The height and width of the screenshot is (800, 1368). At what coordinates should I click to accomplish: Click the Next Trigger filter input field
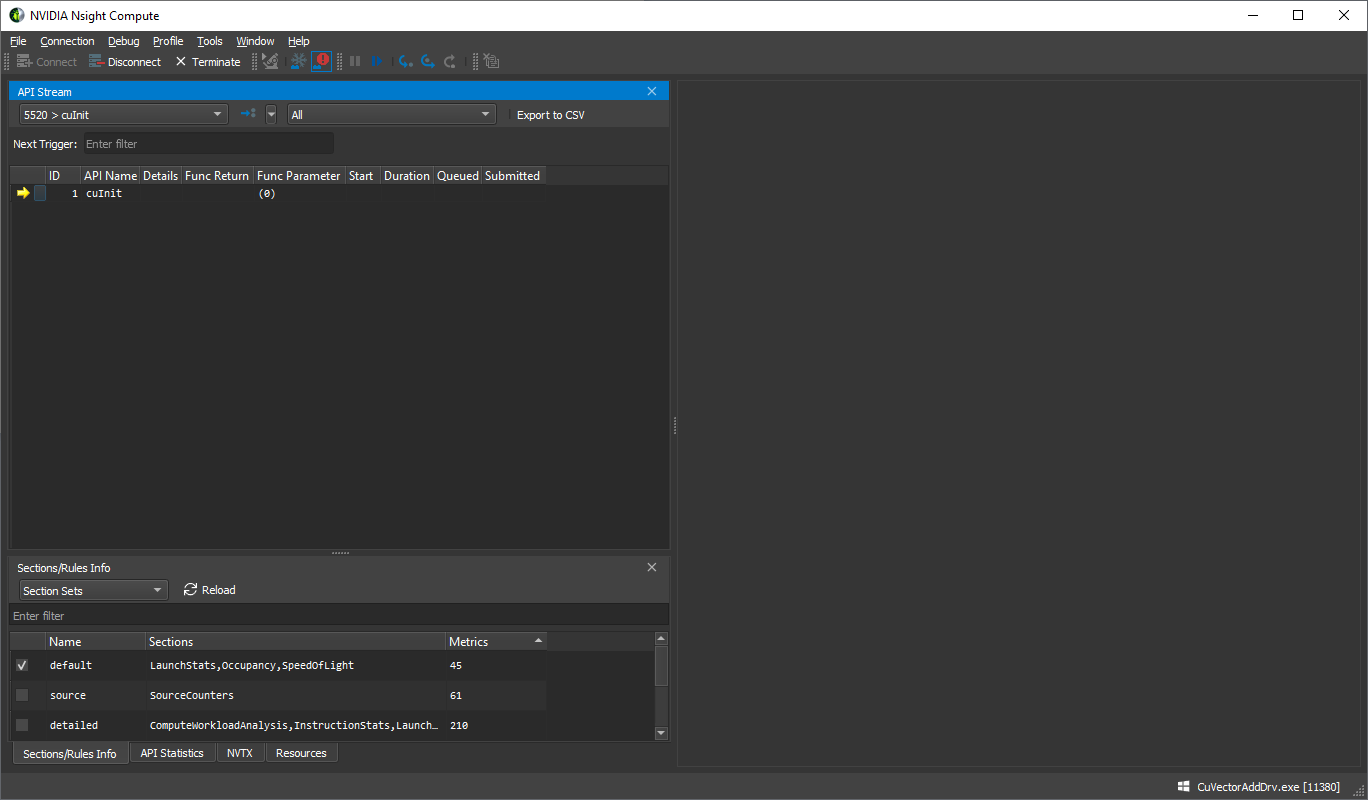(x=208, y=144)
